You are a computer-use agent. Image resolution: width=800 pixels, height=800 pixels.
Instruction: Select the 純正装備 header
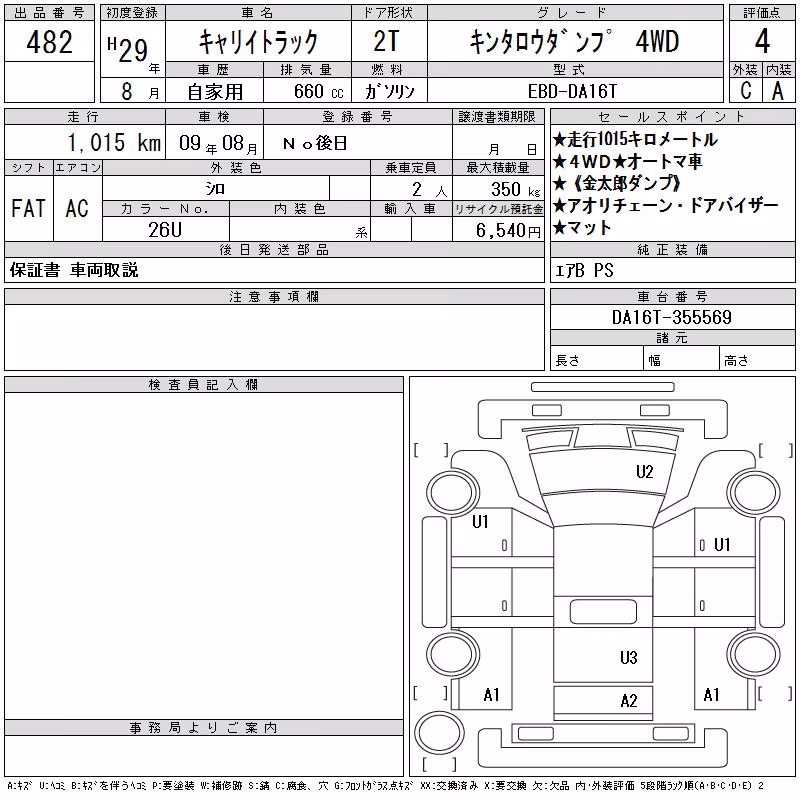672,249
